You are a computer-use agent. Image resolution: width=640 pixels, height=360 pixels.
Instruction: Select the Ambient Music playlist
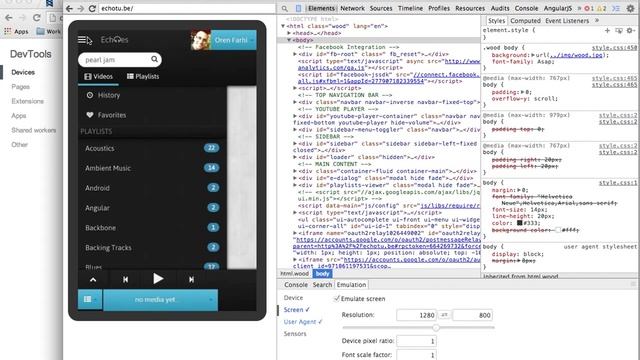click(152, 168)
